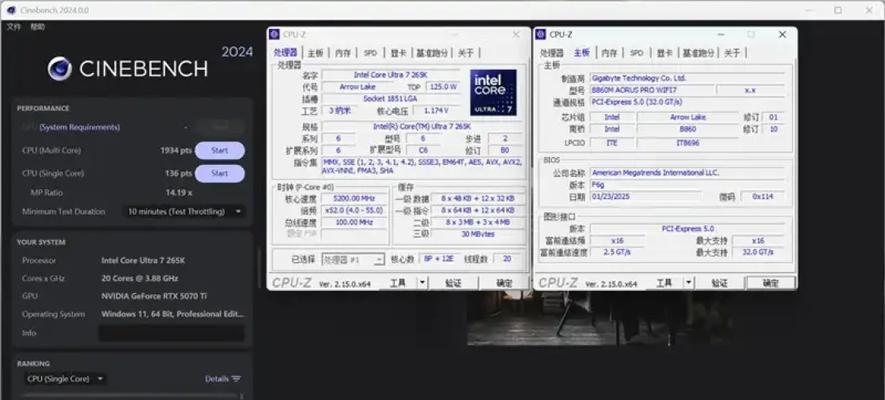Select SPD tab in CPU-Z processor window
This screenshot has height=400, width=885.
[370, 53]
